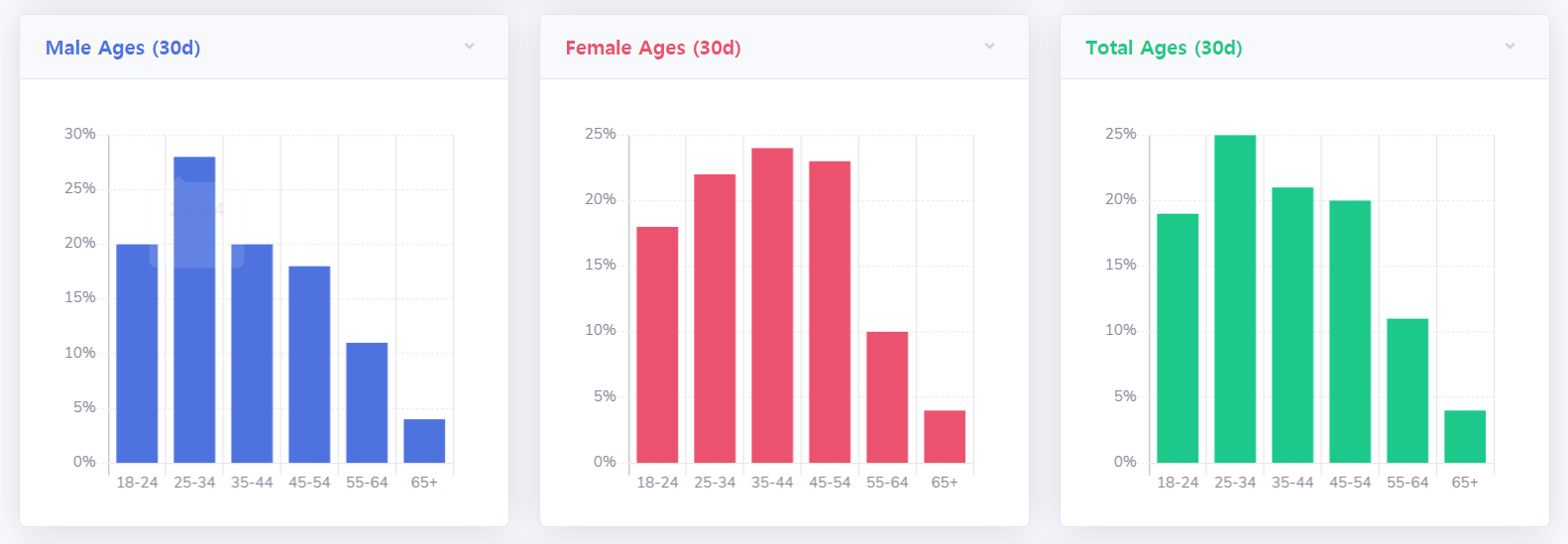The width and height of the screenshot is (1568, 544).
Task: Select the total 35-44 green bar
Action: click(x=1292, y=325)
